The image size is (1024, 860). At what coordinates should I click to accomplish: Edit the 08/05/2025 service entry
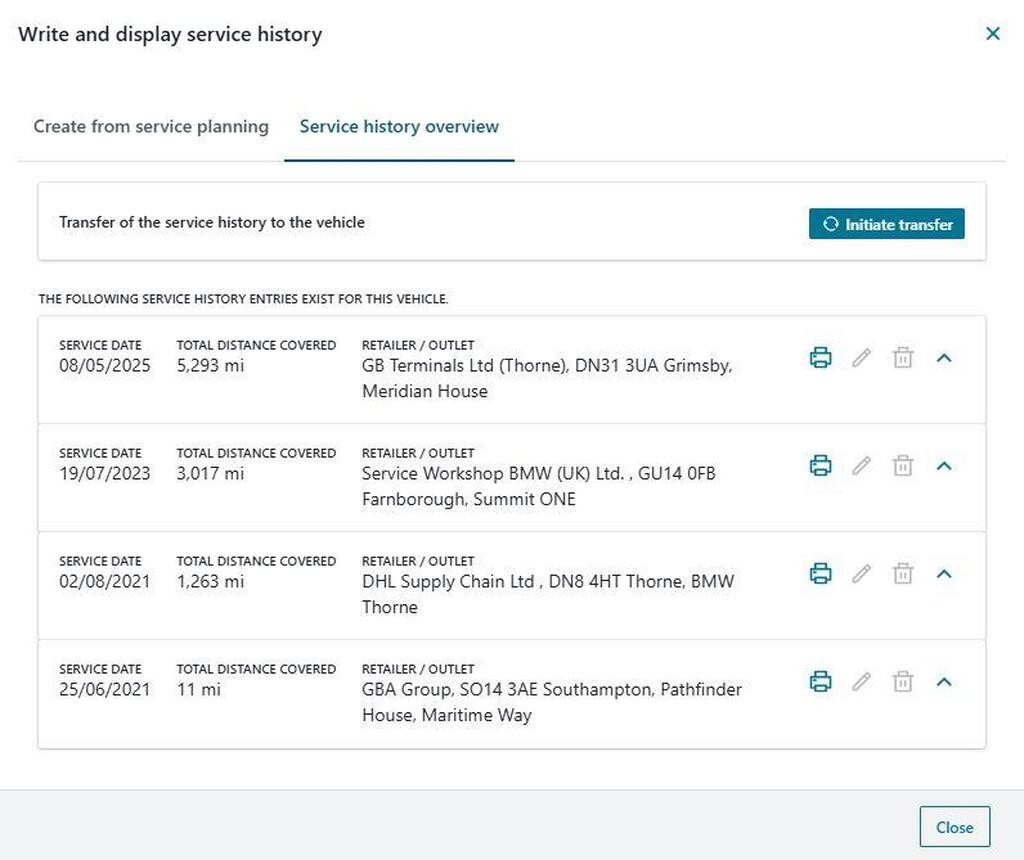tap(861, 357)
